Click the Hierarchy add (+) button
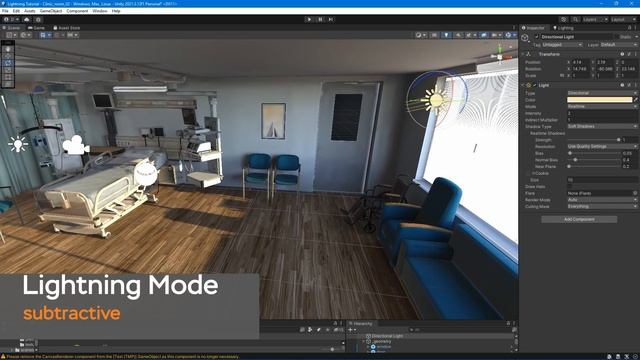 click(x=351, y=330)
